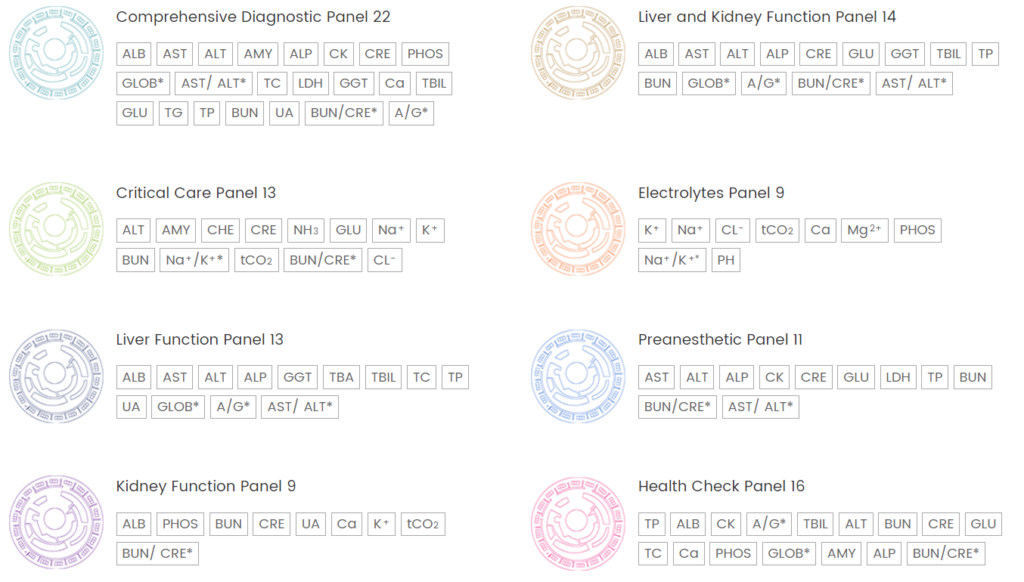Select the green Critical Care Panel disc icon
The width and height of the screenshot is (1024, 582).
point(56,229)
